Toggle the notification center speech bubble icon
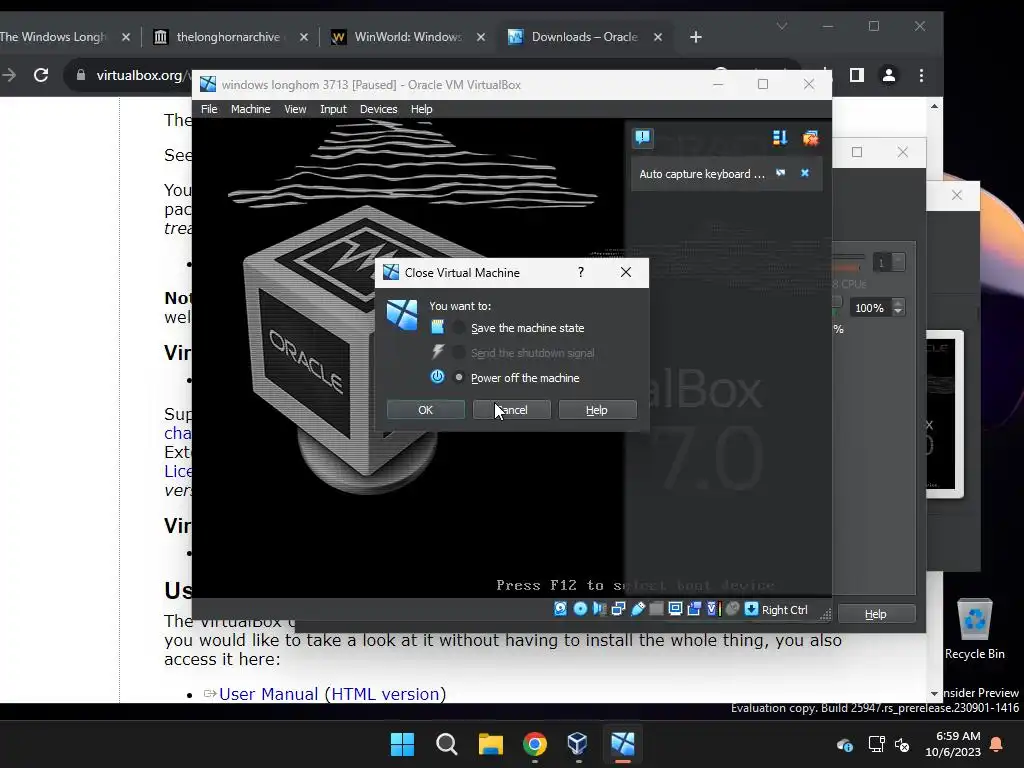This screenshot has width=1024, height=768. click(x=643, y=137)
